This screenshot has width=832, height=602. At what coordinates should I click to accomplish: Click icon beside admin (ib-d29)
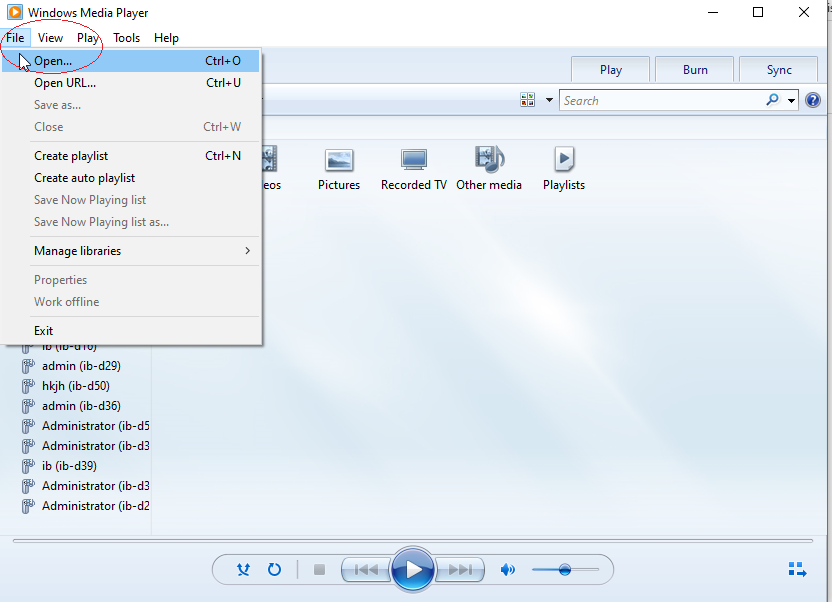click(28, 366)
